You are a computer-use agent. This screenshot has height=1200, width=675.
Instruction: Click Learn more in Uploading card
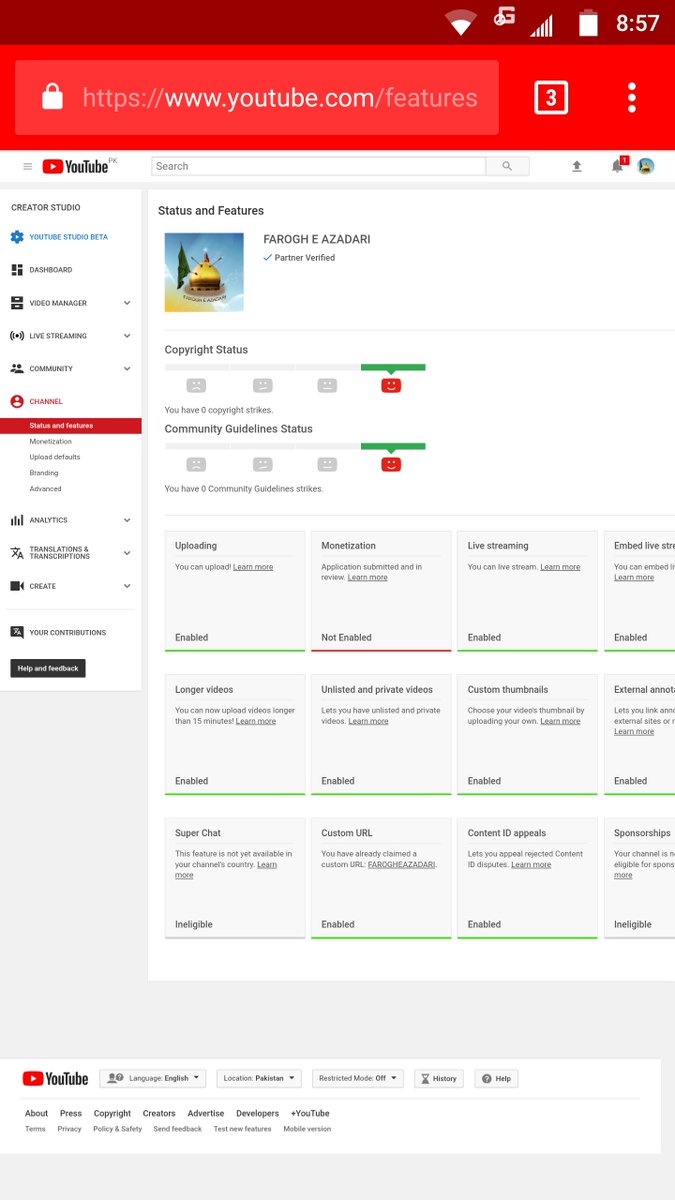253,567
